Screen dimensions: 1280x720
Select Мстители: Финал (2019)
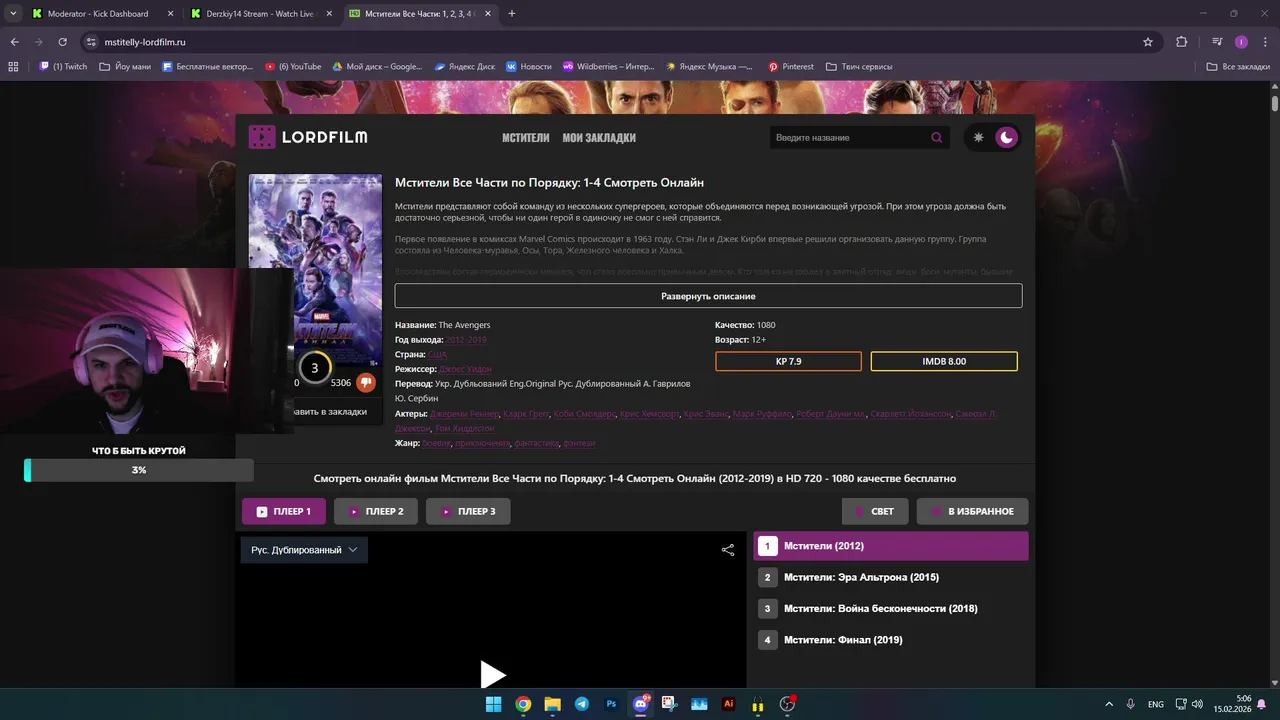coord(891,639)
